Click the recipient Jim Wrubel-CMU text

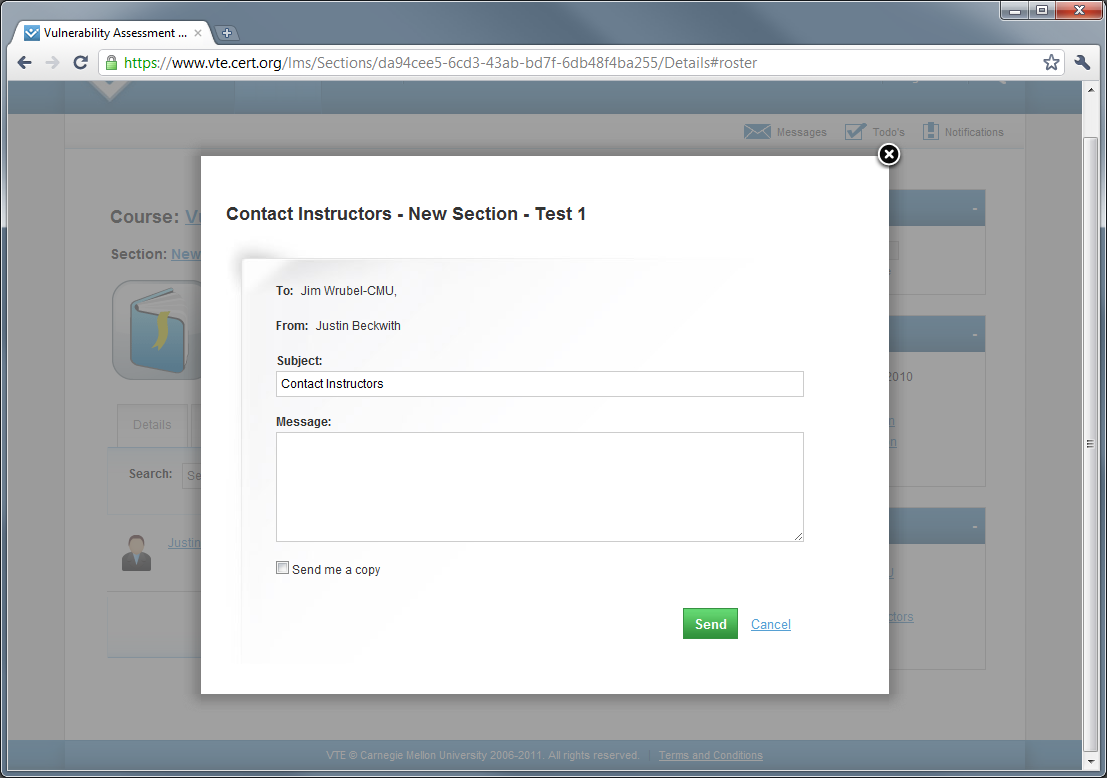[349, 291]
